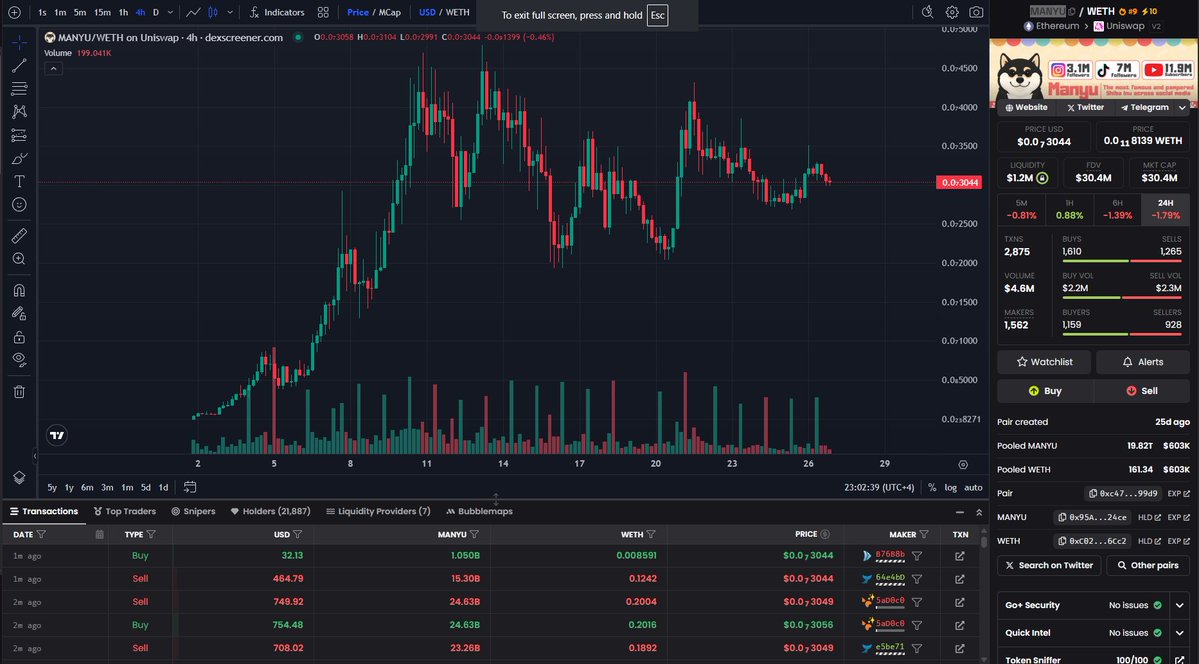Open the Snipers tab
This screenshot has height=664, width=1199.
[193, 511]
